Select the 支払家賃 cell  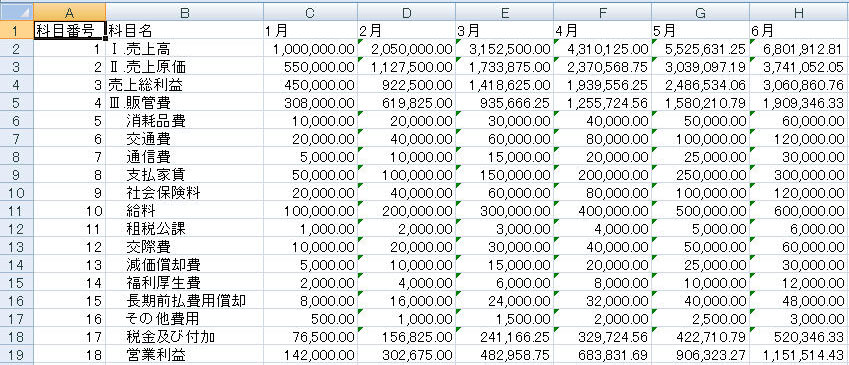pos(185,175)
